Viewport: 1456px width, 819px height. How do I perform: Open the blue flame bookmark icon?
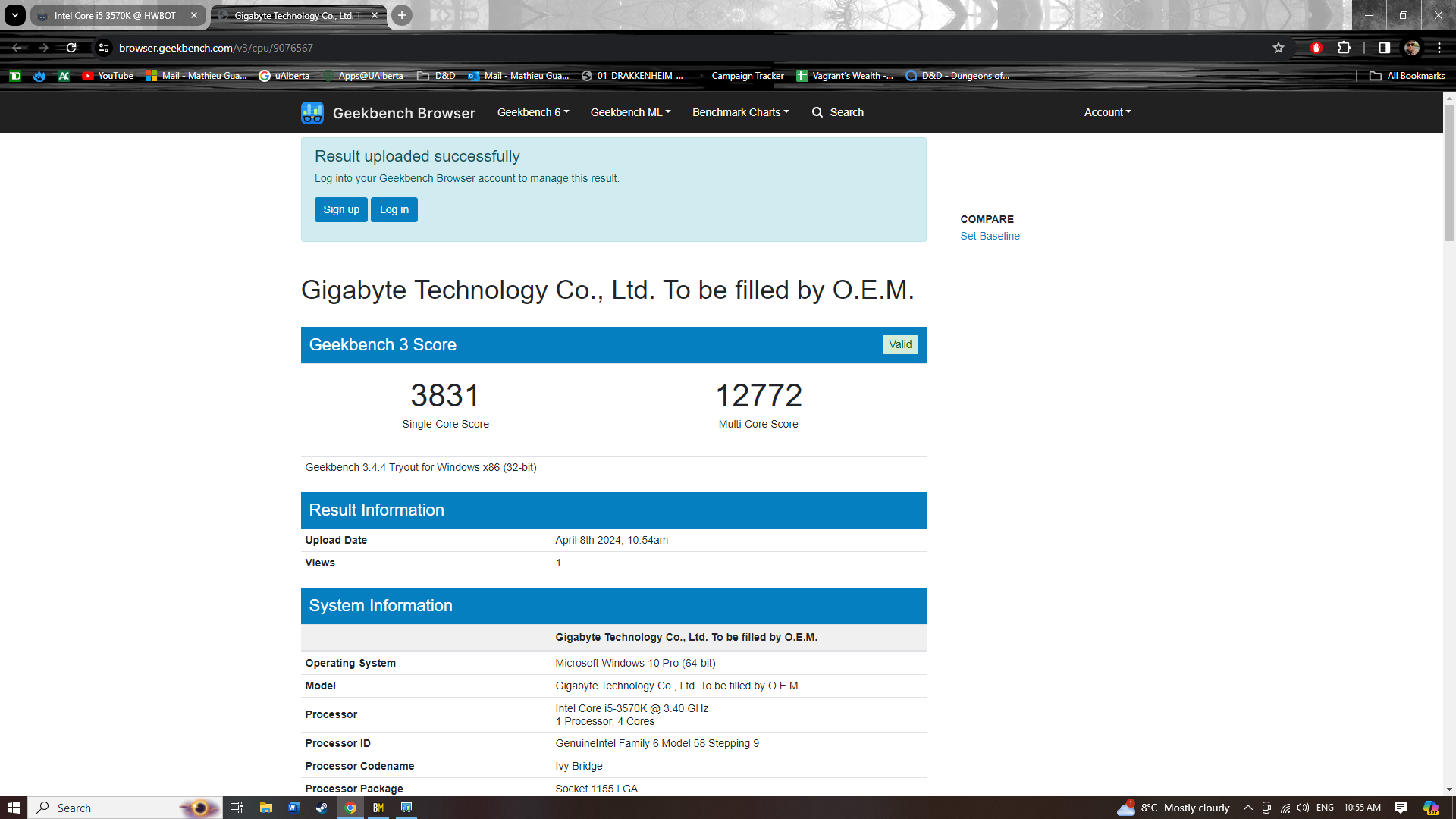pos(39,76)
